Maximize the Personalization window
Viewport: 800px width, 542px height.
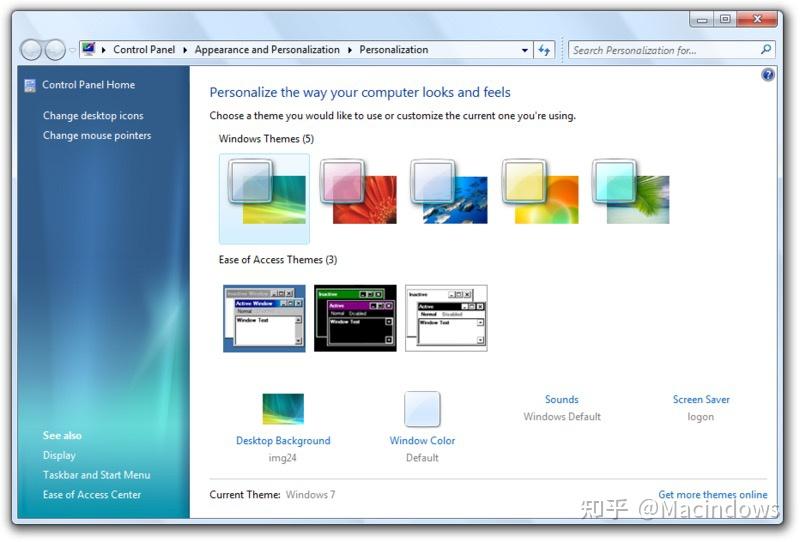[725, 19]
